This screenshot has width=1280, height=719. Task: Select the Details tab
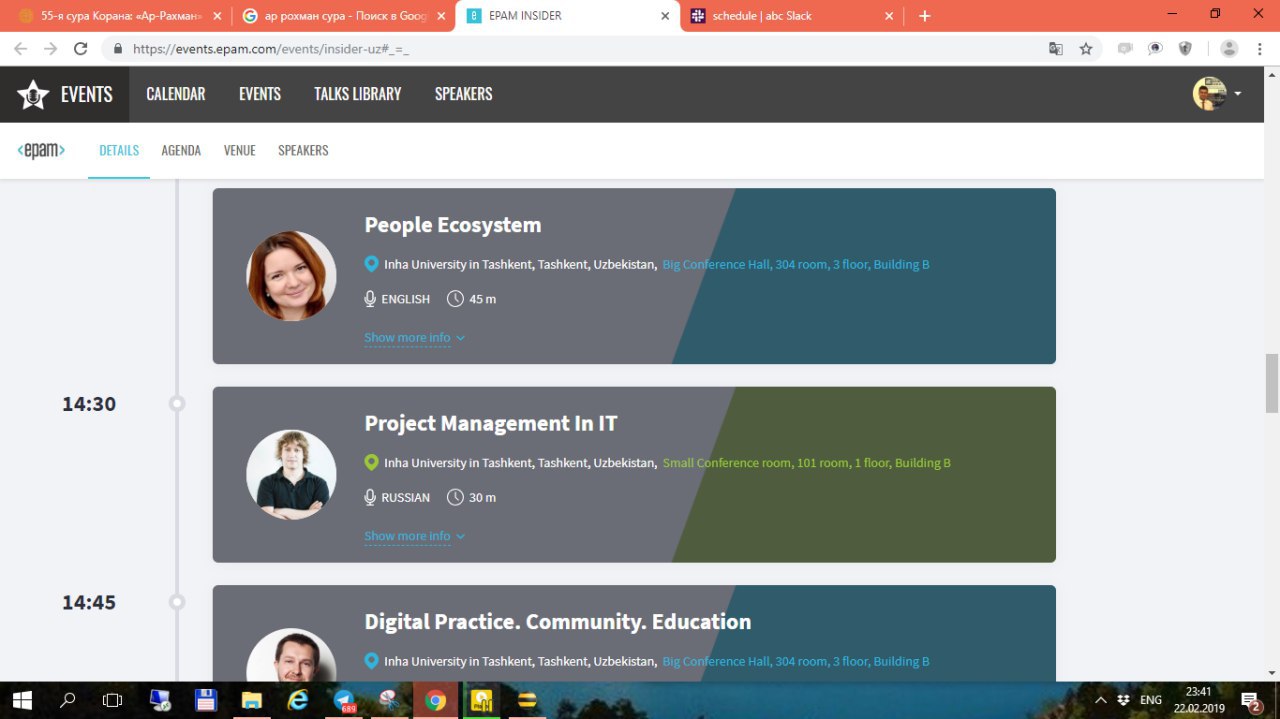(119, 150)
